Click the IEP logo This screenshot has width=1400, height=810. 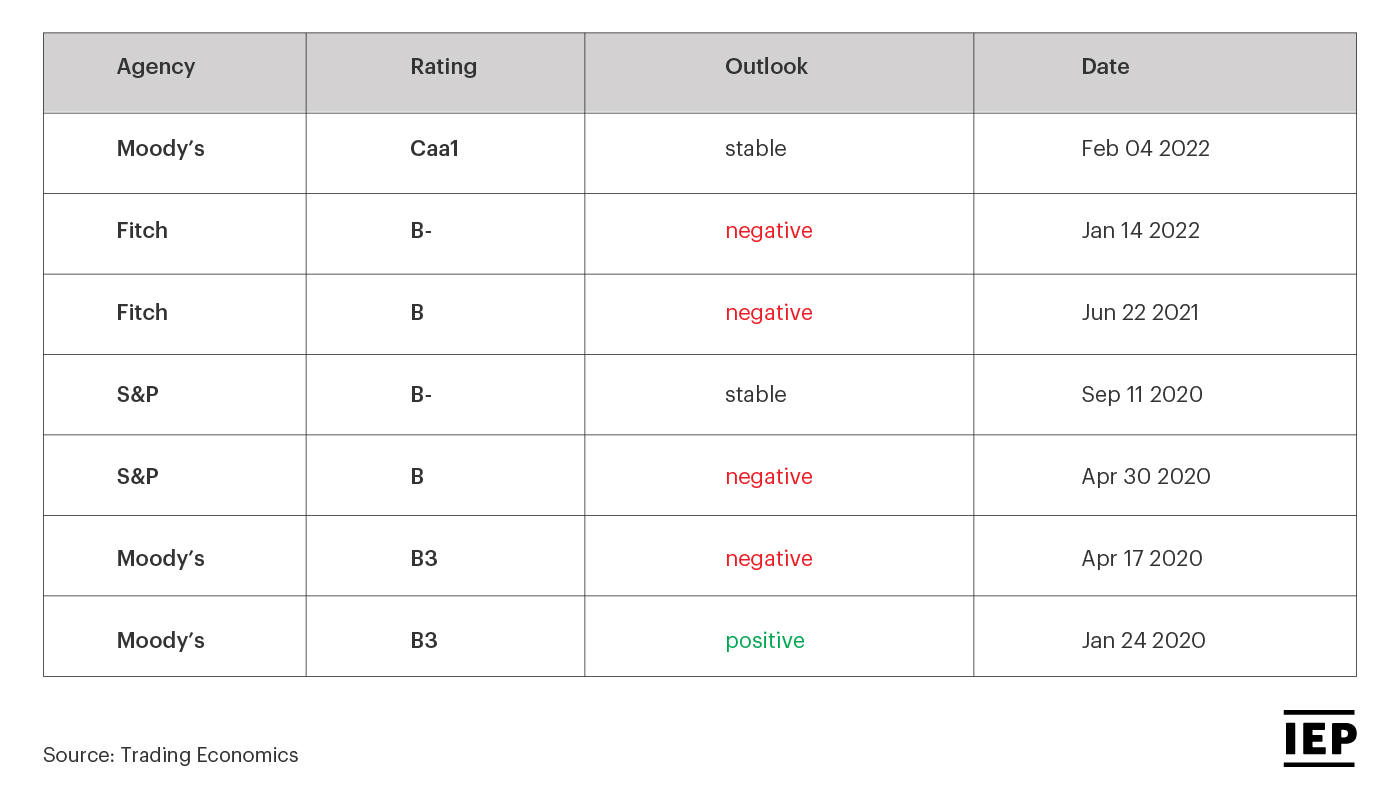[1319, 739]
